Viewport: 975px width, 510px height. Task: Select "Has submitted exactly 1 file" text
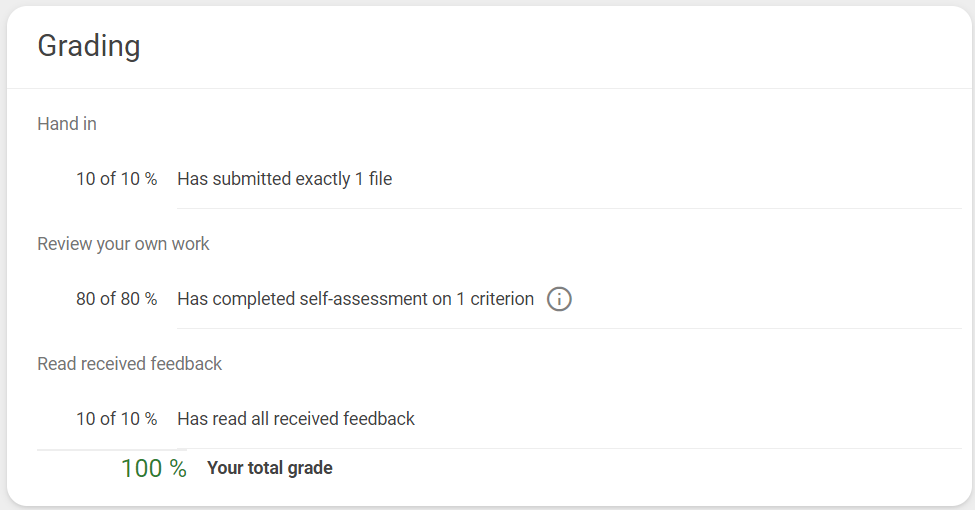[x=285, y=179]
